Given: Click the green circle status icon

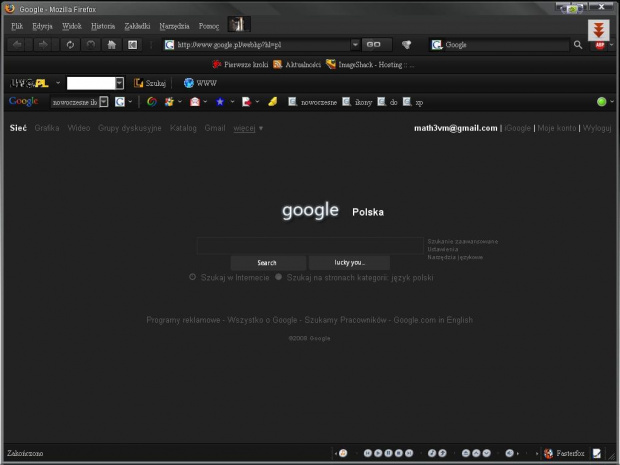Looking at the screenshot, I should [601, 102].
